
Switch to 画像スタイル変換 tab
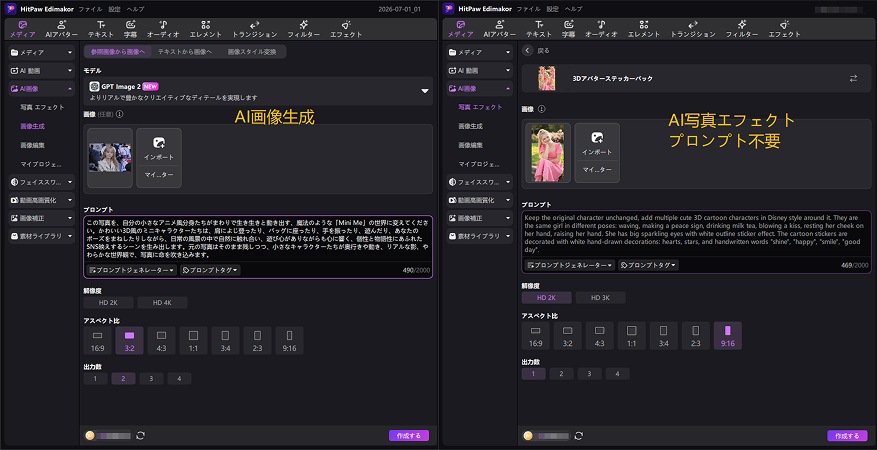coord(252,51)
